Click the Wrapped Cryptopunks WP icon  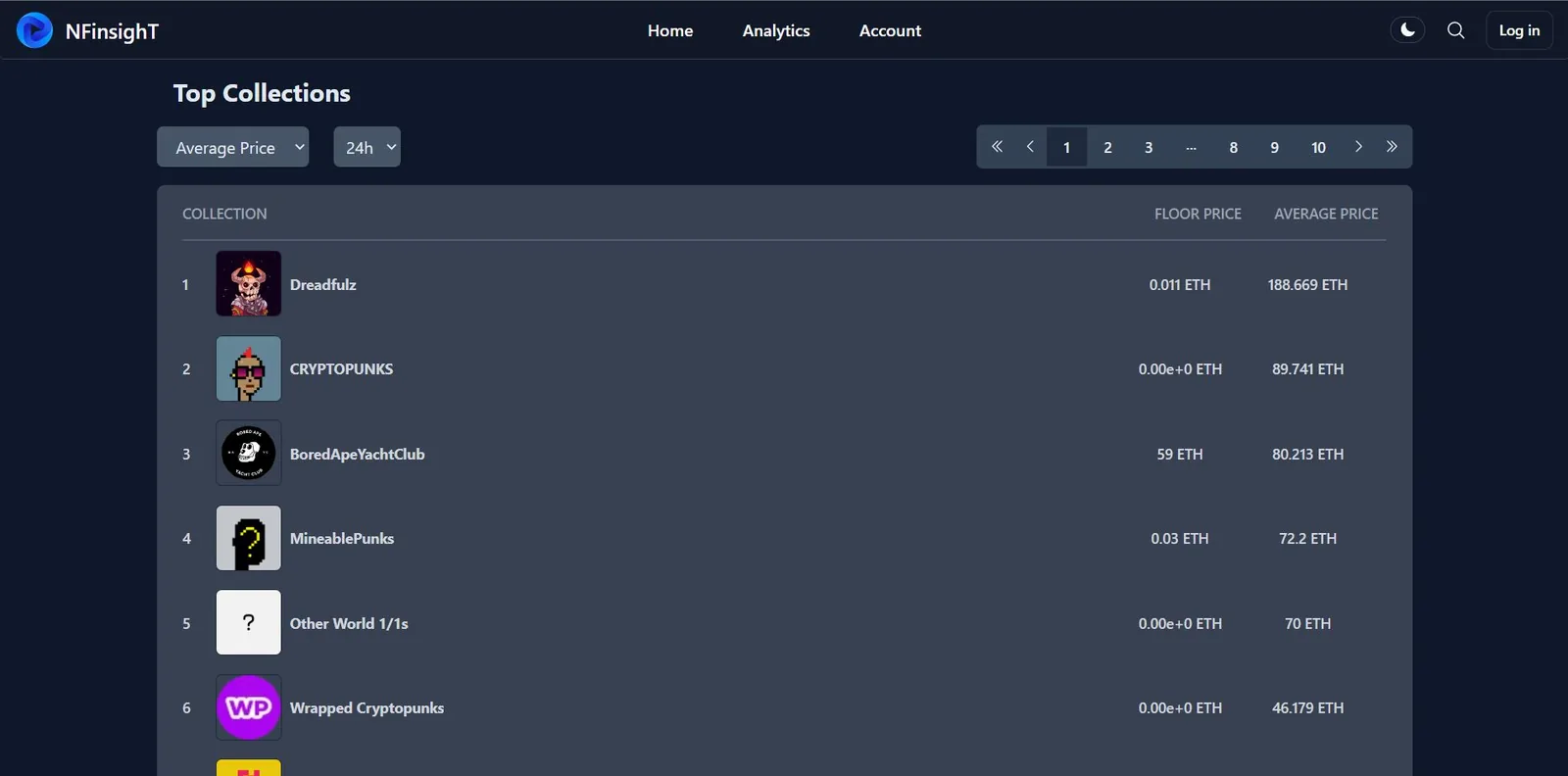[x=248, y=707]
